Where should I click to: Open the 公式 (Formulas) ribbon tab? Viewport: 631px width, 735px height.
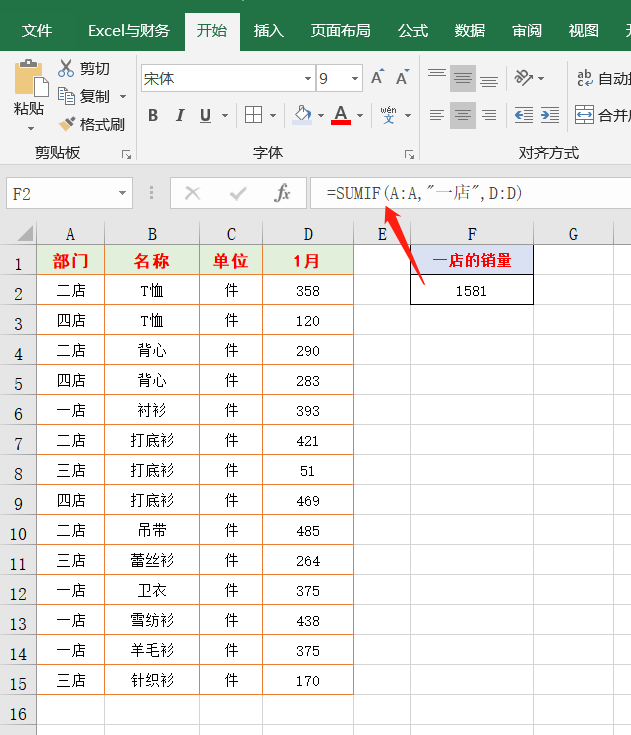pyautogui.click(x=413, y=31)
